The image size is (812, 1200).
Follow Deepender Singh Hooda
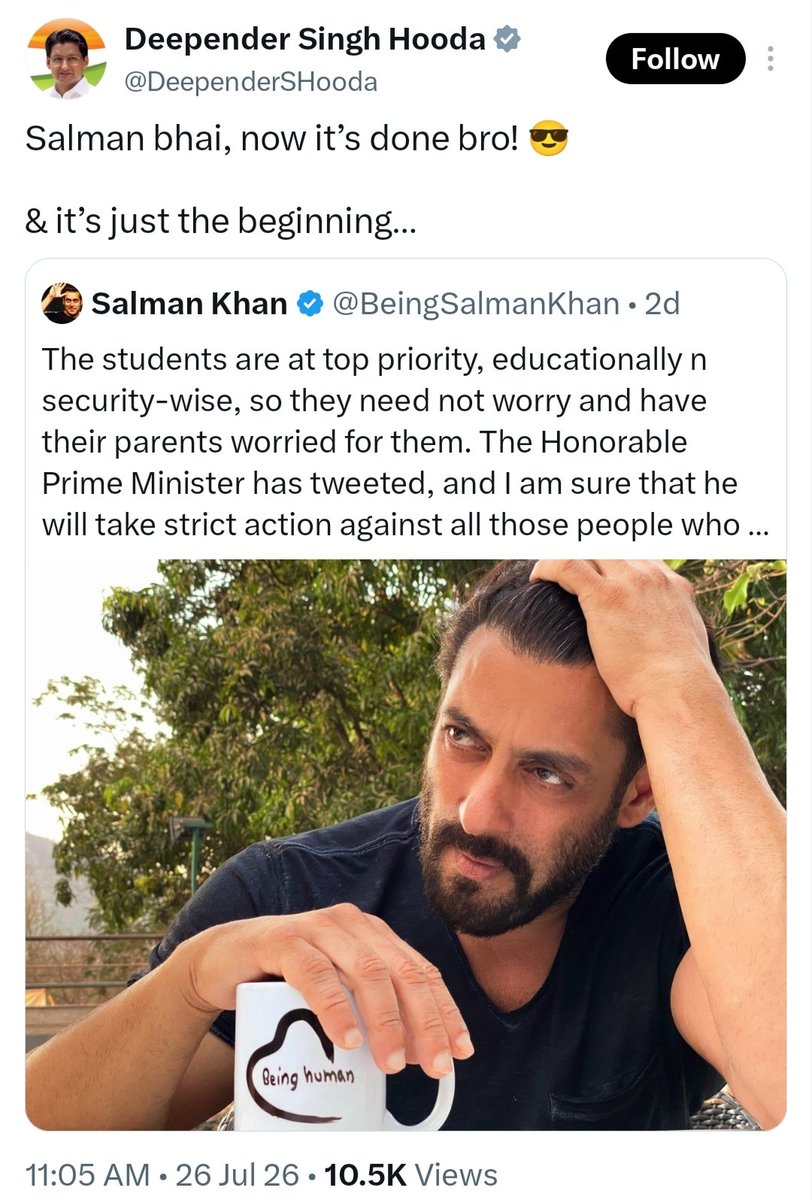click(x=675, y=59)
